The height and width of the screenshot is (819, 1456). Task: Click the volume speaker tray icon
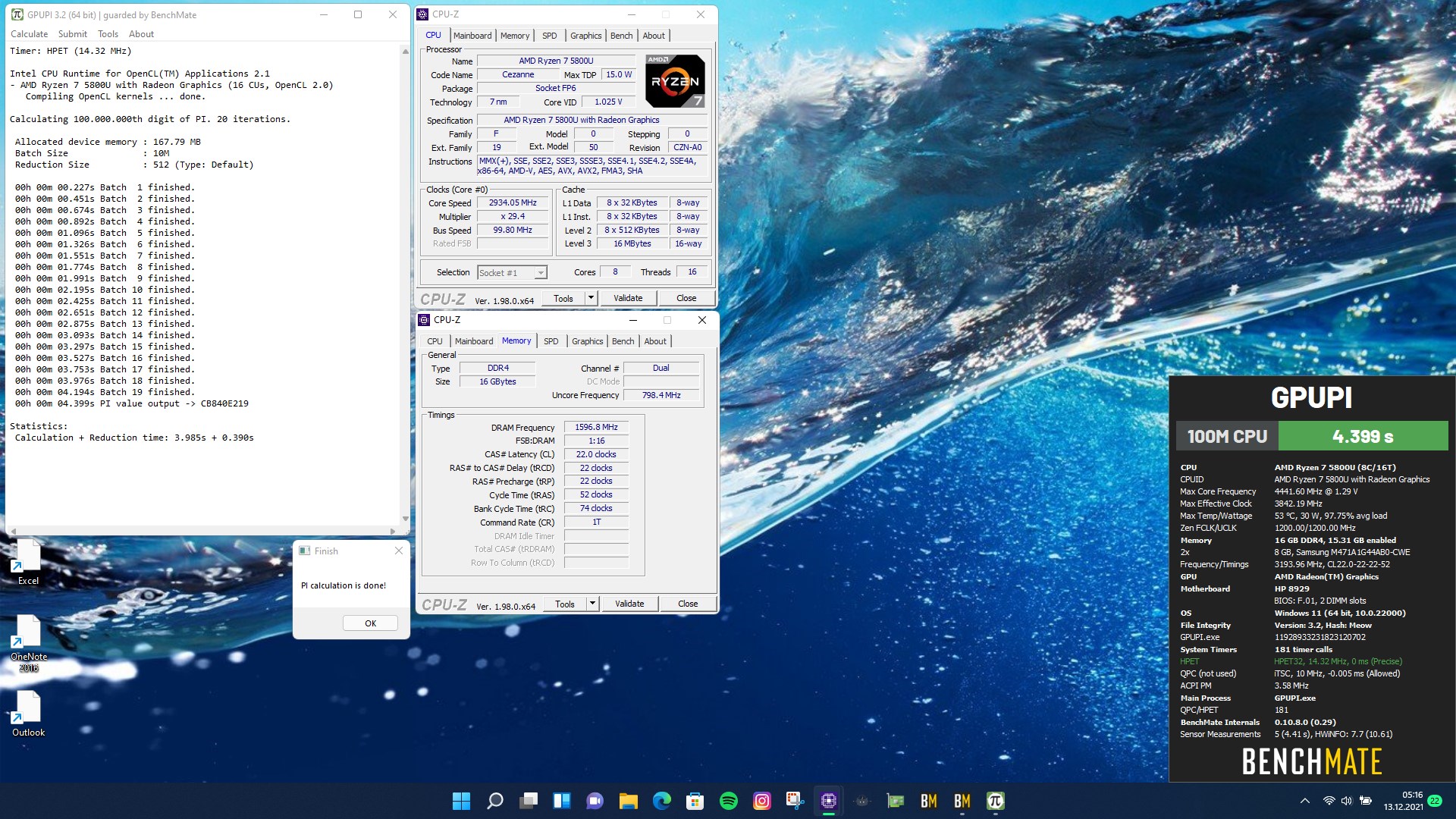click(x=1346, y=801)
